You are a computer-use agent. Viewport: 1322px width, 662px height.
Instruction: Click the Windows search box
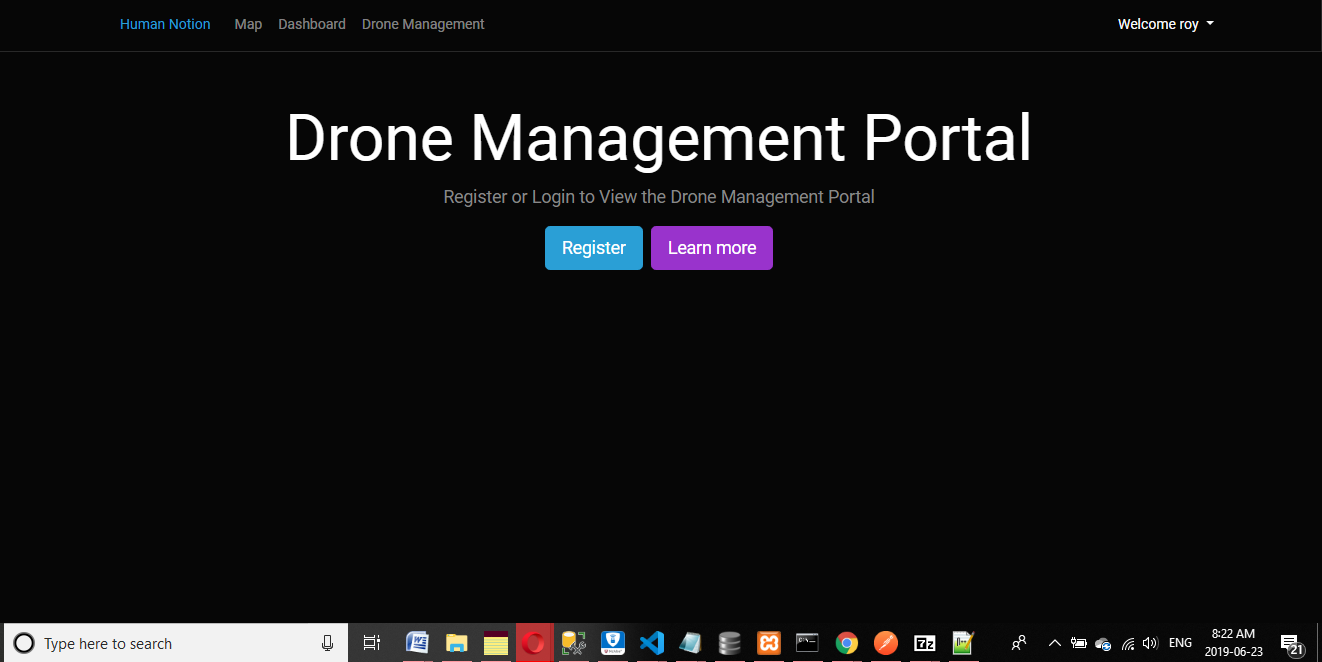175,643
